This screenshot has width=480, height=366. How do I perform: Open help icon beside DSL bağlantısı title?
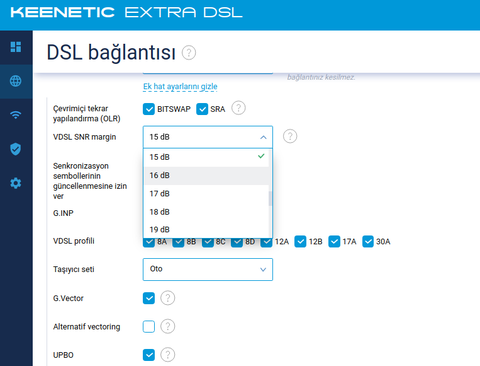[x=189, y=53]
